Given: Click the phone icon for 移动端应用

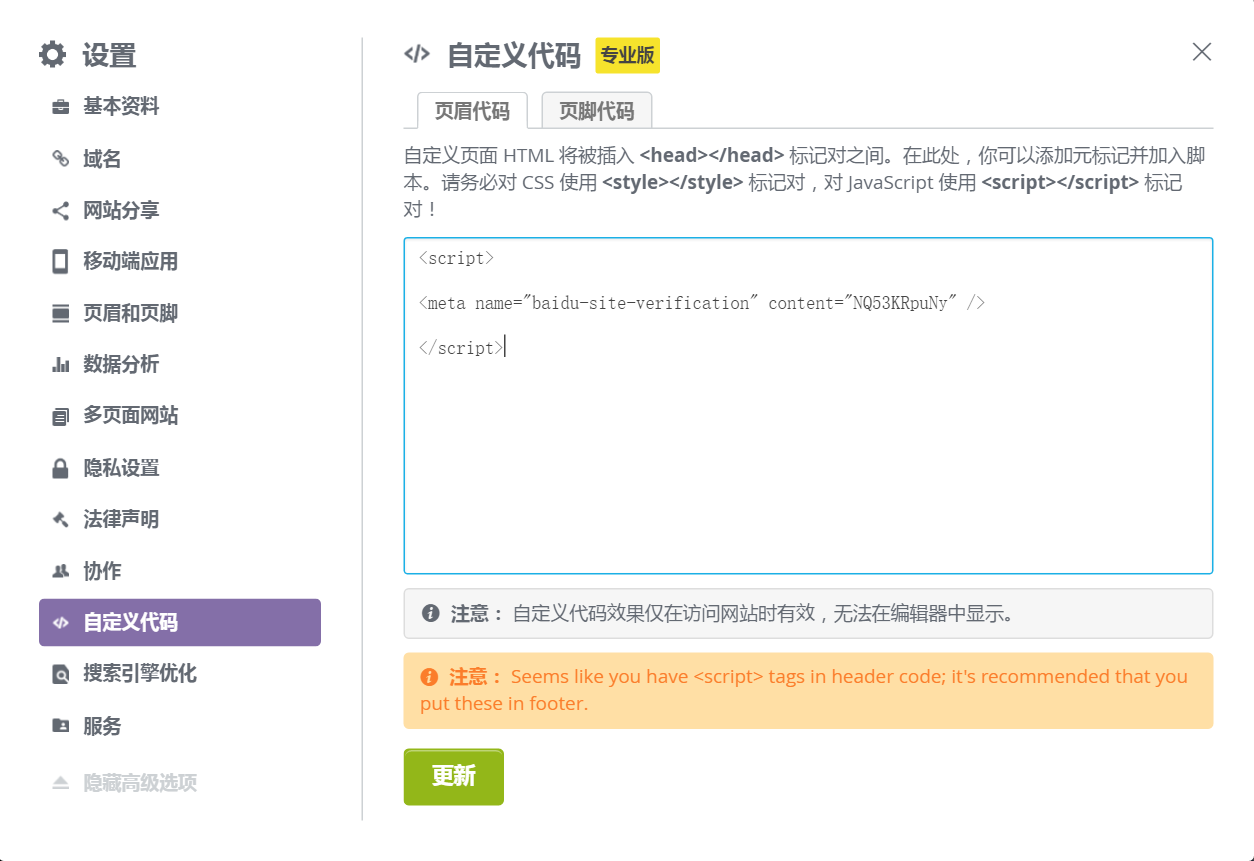Looking at the screenshot, I should [x=60, y=262].
